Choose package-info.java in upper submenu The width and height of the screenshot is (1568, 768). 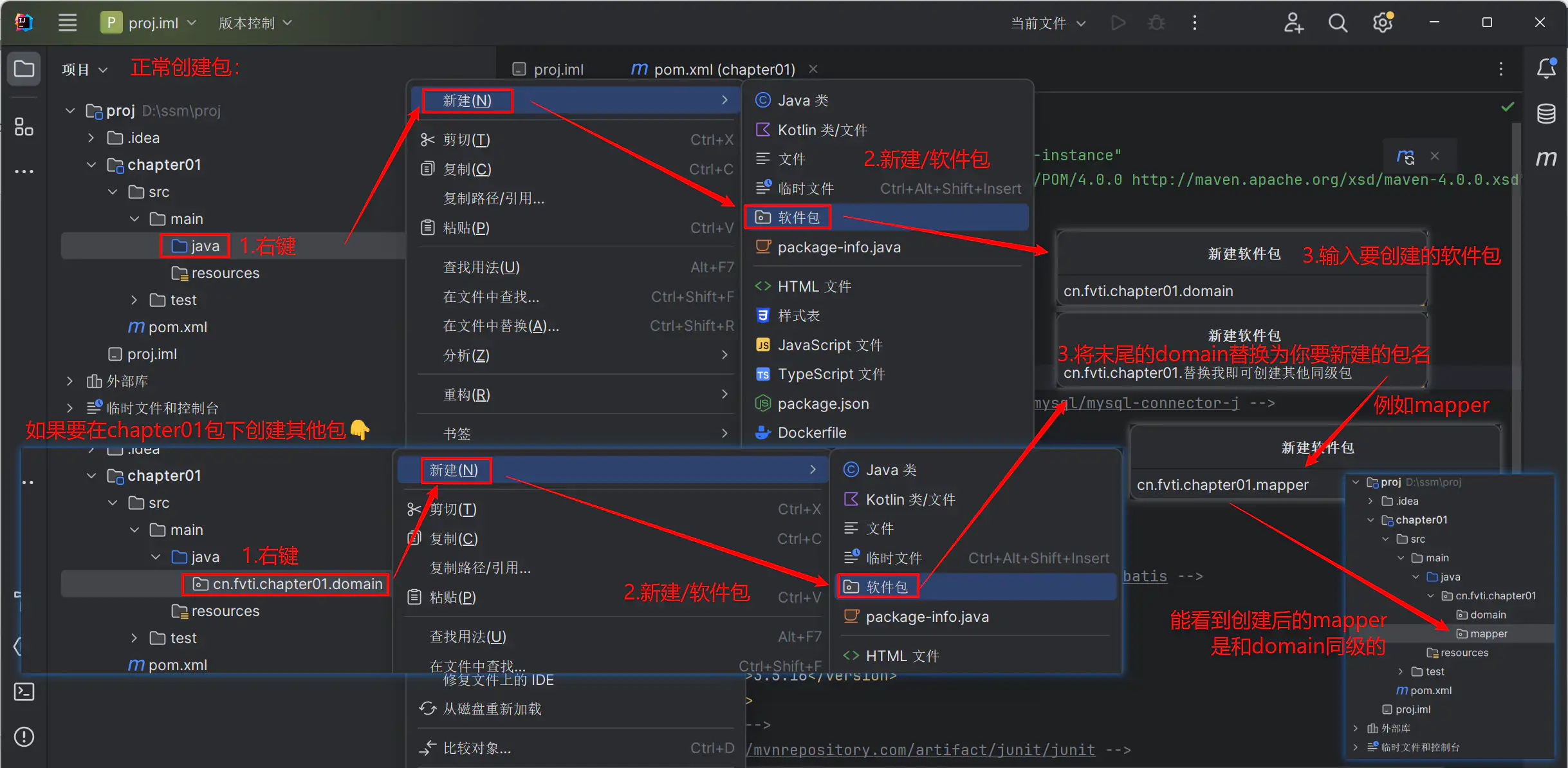(x=888, y=247)
